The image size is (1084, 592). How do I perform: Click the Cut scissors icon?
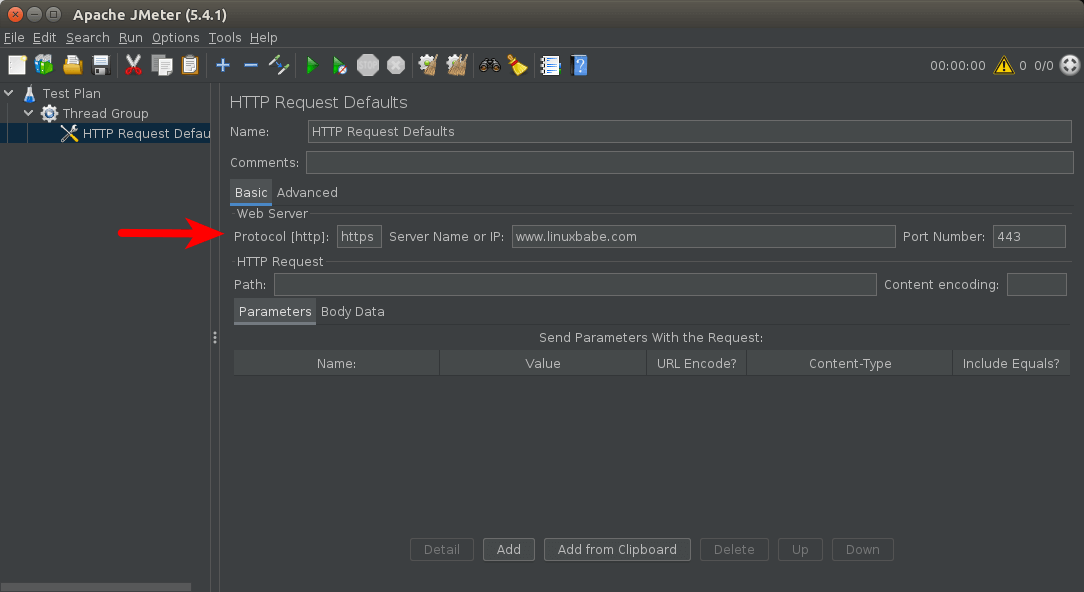tap(133, 66)
